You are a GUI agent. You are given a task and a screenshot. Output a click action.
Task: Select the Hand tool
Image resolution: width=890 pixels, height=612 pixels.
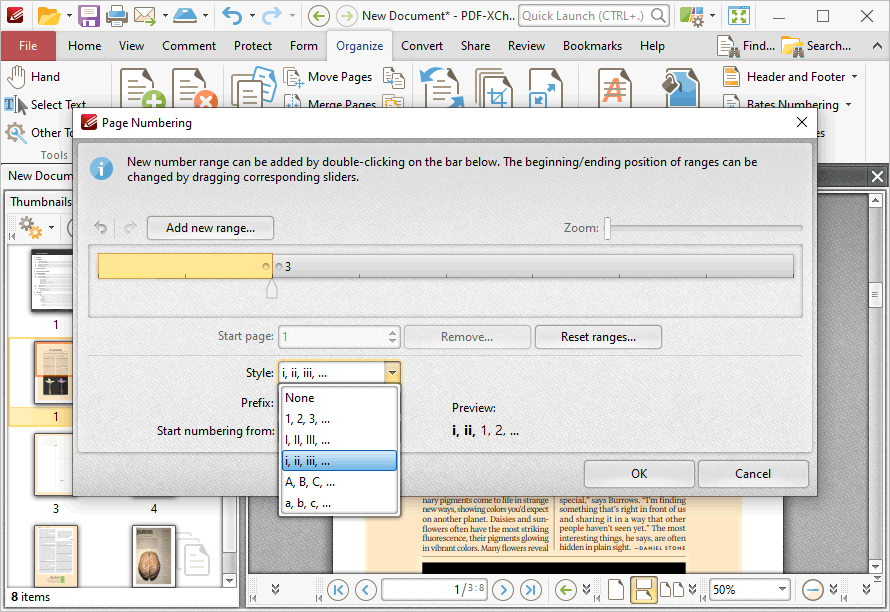click(x=33, y=77)
